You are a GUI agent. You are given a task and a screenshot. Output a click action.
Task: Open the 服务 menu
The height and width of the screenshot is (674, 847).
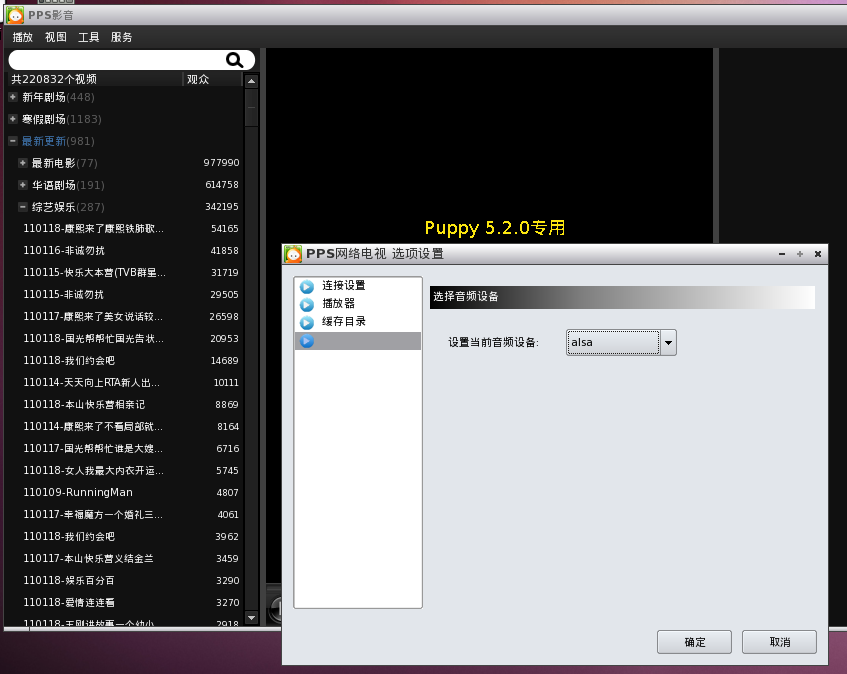pos(122,37)
